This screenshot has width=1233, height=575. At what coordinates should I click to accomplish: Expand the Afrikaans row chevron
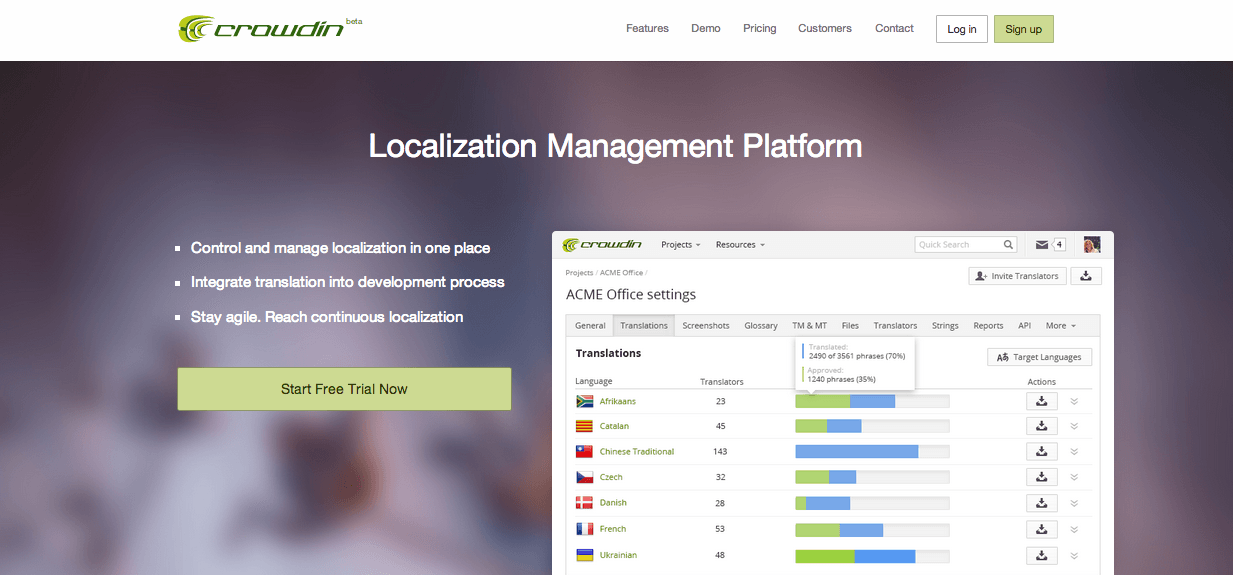tap(1074, 401)
